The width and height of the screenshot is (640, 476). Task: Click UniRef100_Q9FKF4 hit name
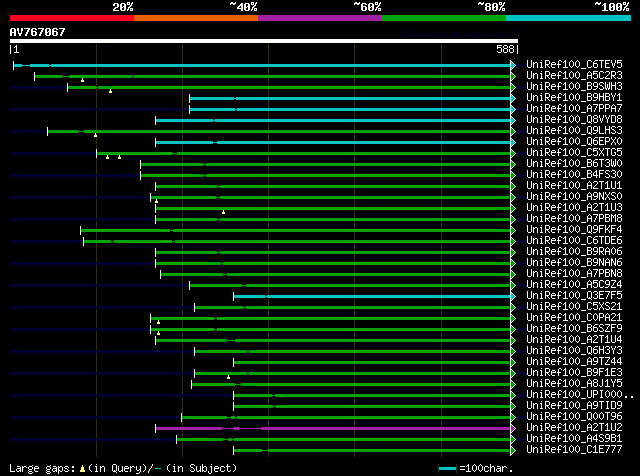574,230
